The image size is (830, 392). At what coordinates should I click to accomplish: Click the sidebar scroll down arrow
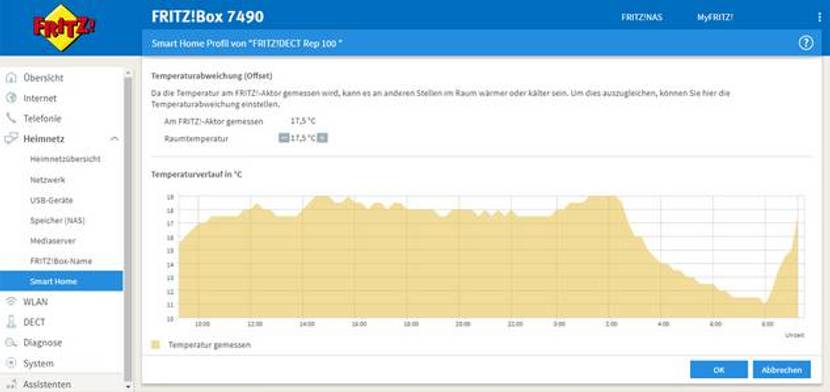[x=128, y=387]
